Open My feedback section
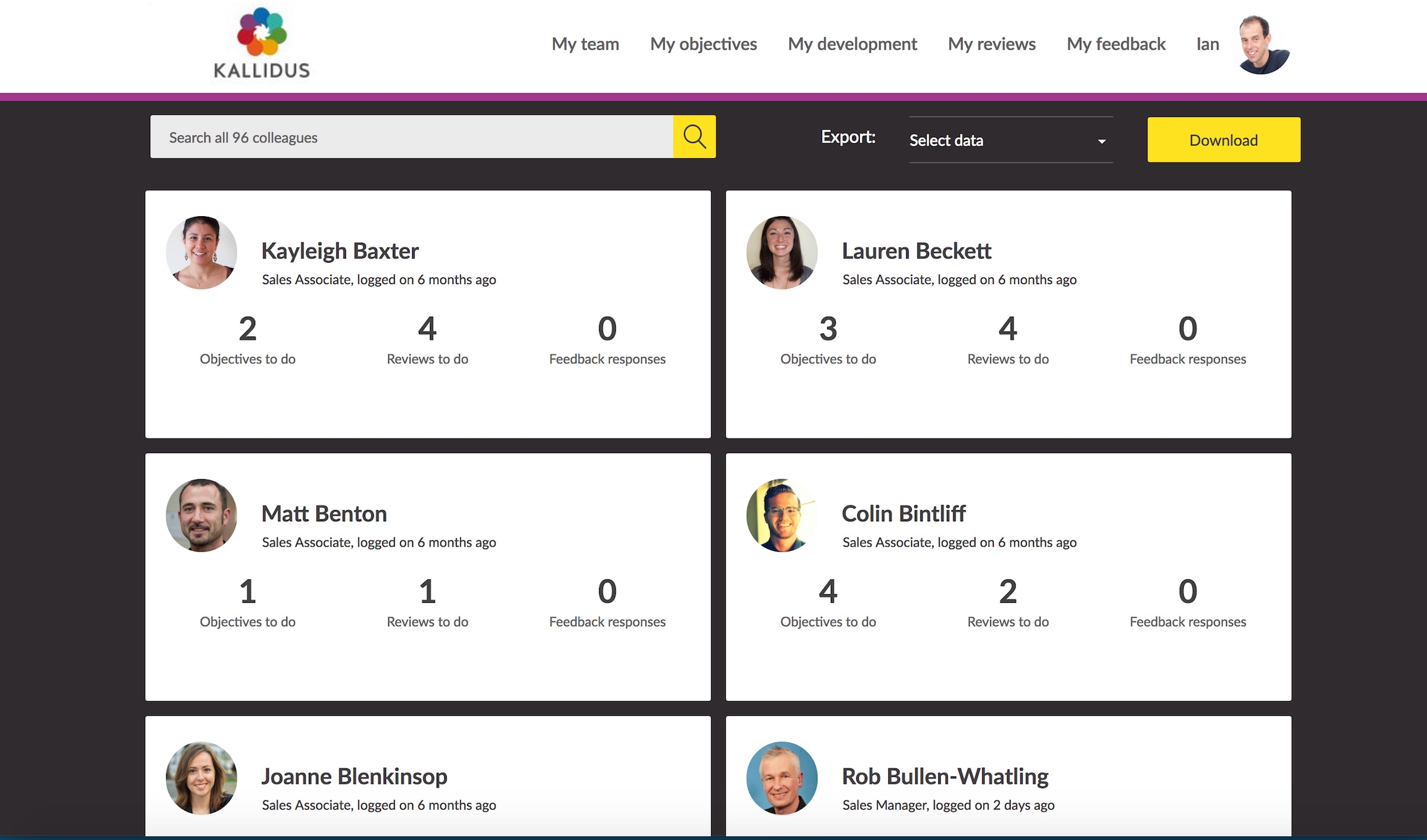This screenshot has height=840, width=1427. click(x=1116, y=44)
